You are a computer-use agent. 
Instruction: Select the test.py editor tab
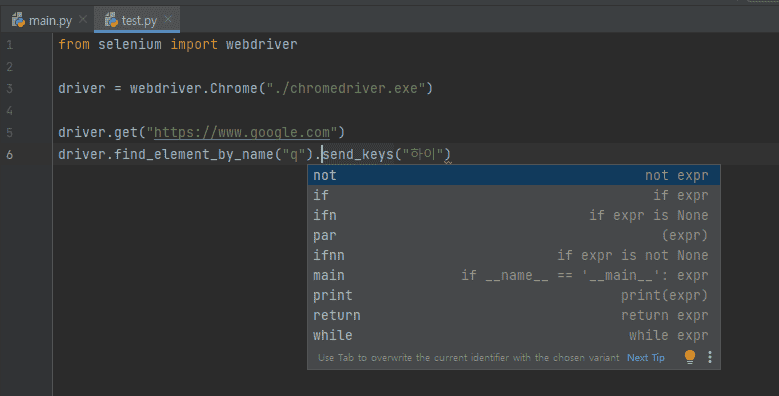(x=137, y=20)
